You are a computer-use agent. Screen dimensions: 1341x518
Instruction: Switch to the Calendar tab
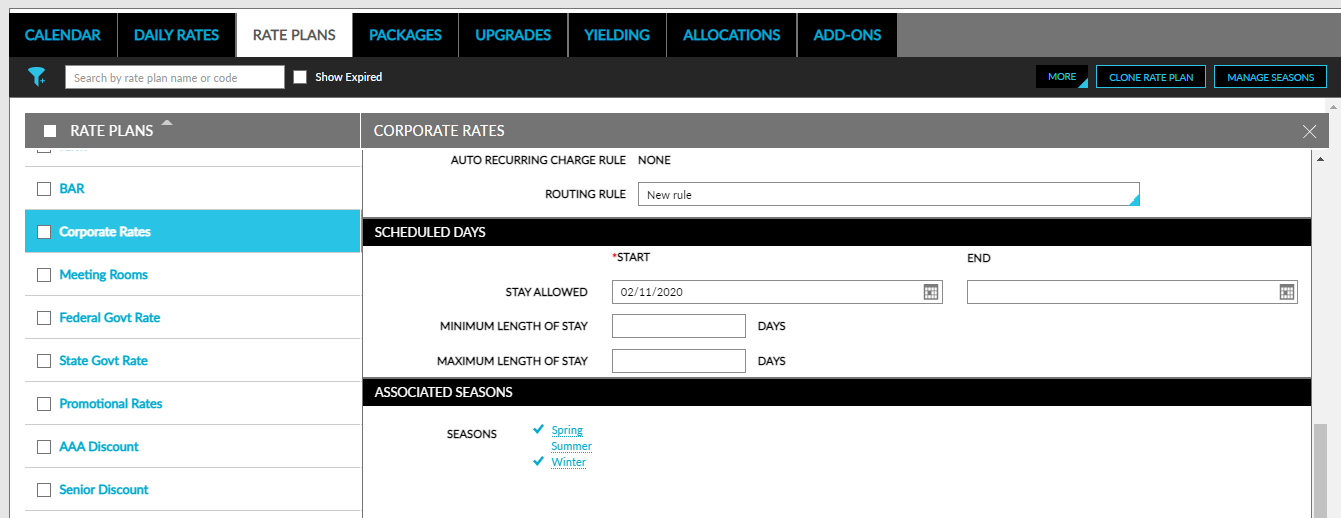(x=63, y=35)
